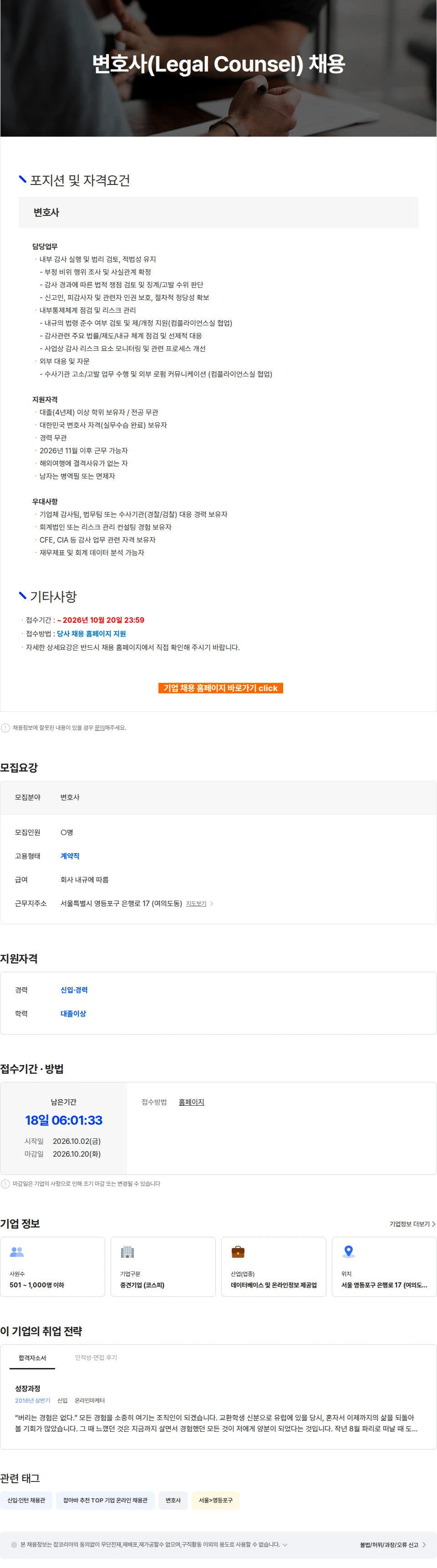Click the 변호사 position header bar
The width and height of the screenshot is (437, 1568).
[218, 212]
